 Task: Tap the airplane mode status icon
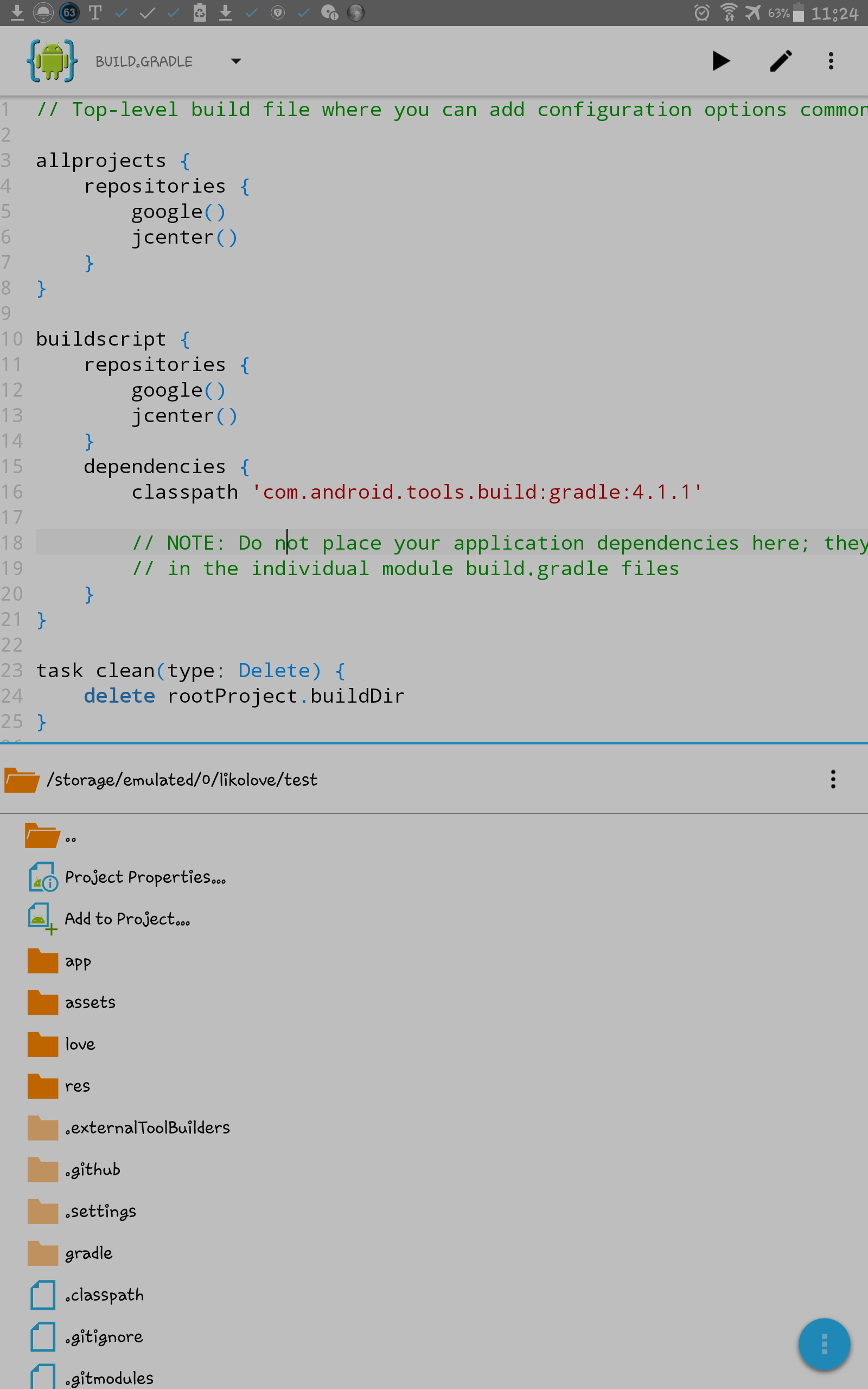[x=752, y=12]
